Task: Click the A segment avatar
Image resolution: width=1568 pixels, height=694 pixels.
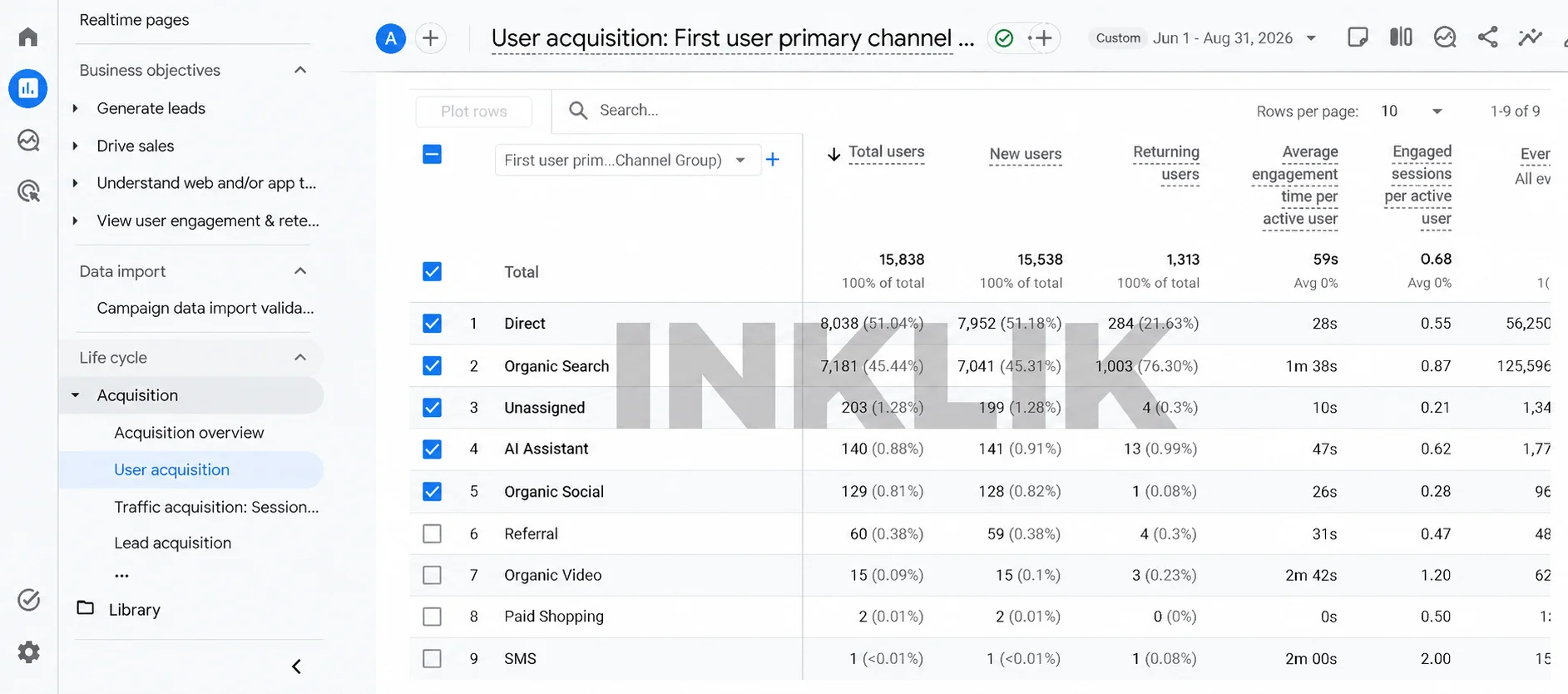Action: [390, 38]
